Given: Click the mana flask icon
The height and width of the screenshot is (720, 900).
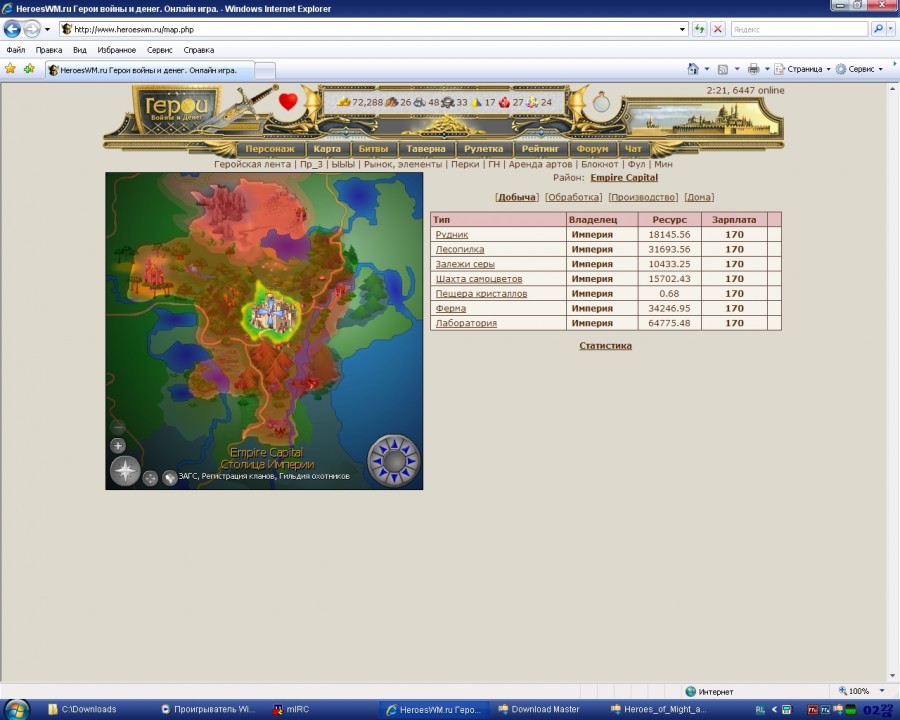Looking at the screenshot, I should click(601, 102).
